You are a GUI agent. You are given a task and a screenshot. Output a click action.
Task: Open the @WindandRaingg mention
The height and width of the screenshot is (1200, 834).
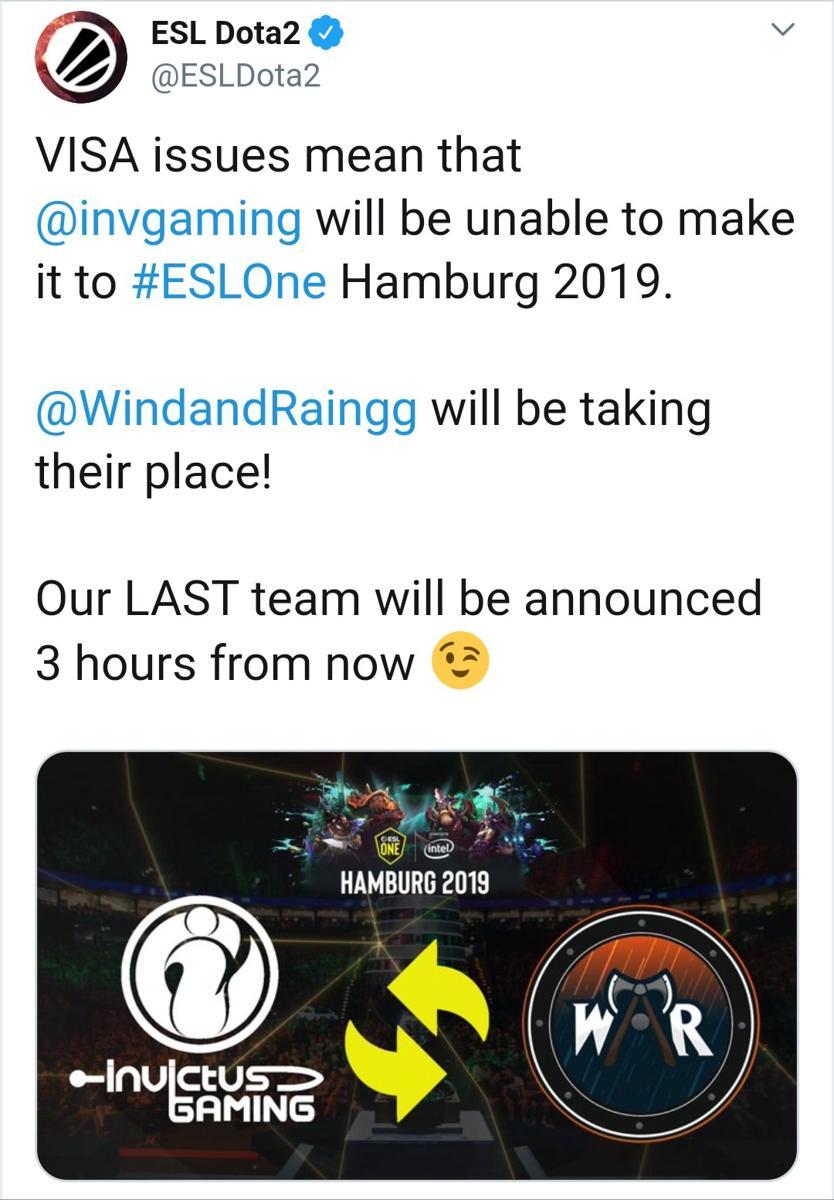[x=226, y=411]
